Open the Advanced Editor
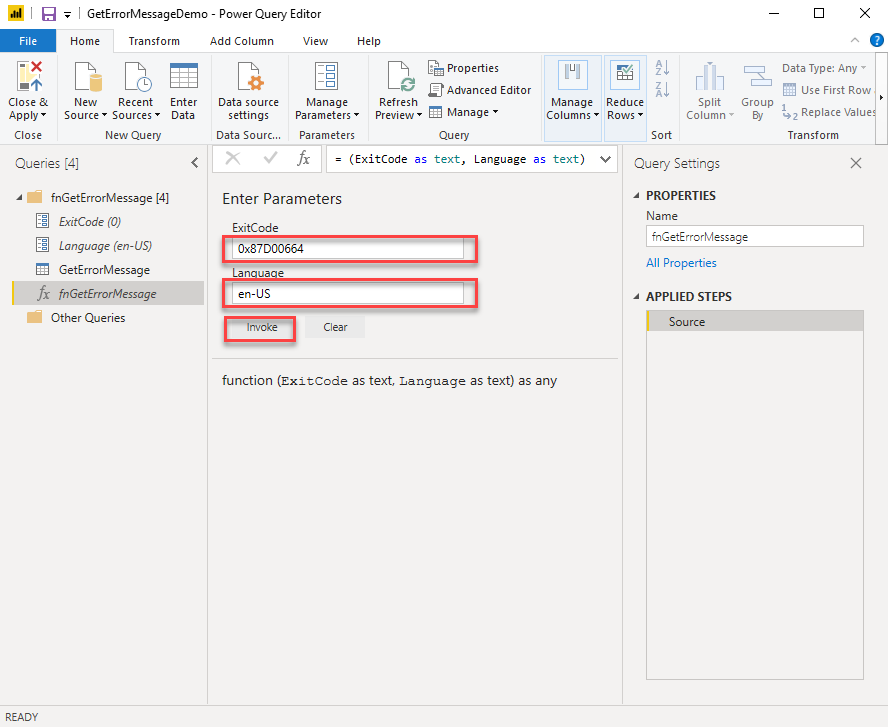Image resolution: width=888 pixels, height=727 pixels. [480, 90]
